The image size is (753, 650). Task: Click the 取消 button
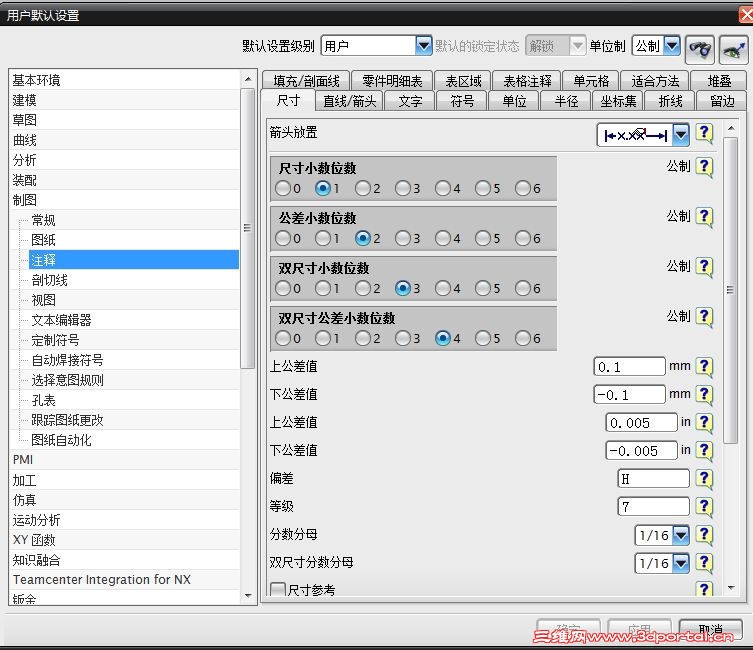(711, 628)
